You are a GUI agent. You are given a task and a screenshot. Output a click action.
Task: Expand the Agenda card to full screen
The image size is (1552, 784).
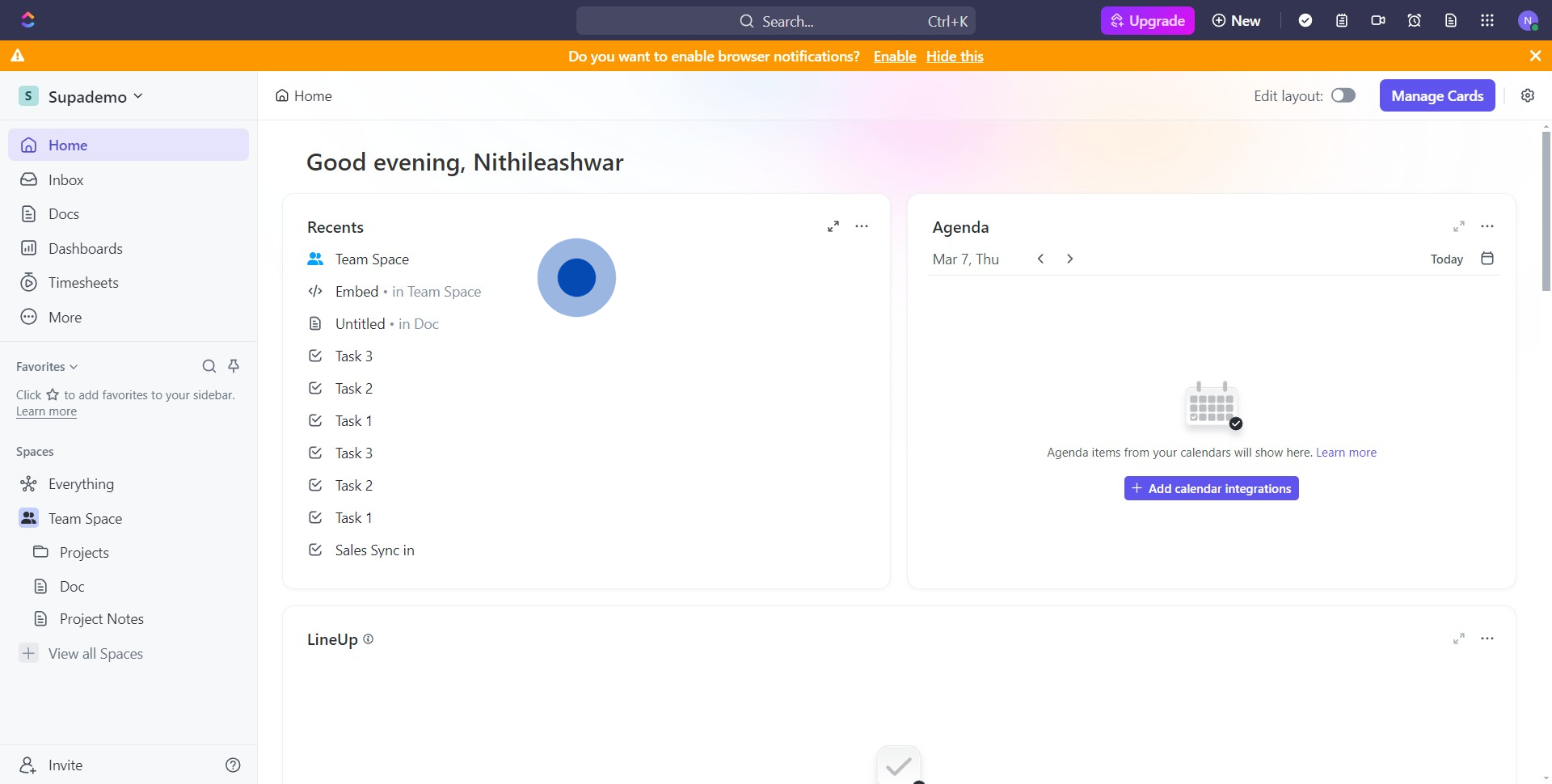1459,226
